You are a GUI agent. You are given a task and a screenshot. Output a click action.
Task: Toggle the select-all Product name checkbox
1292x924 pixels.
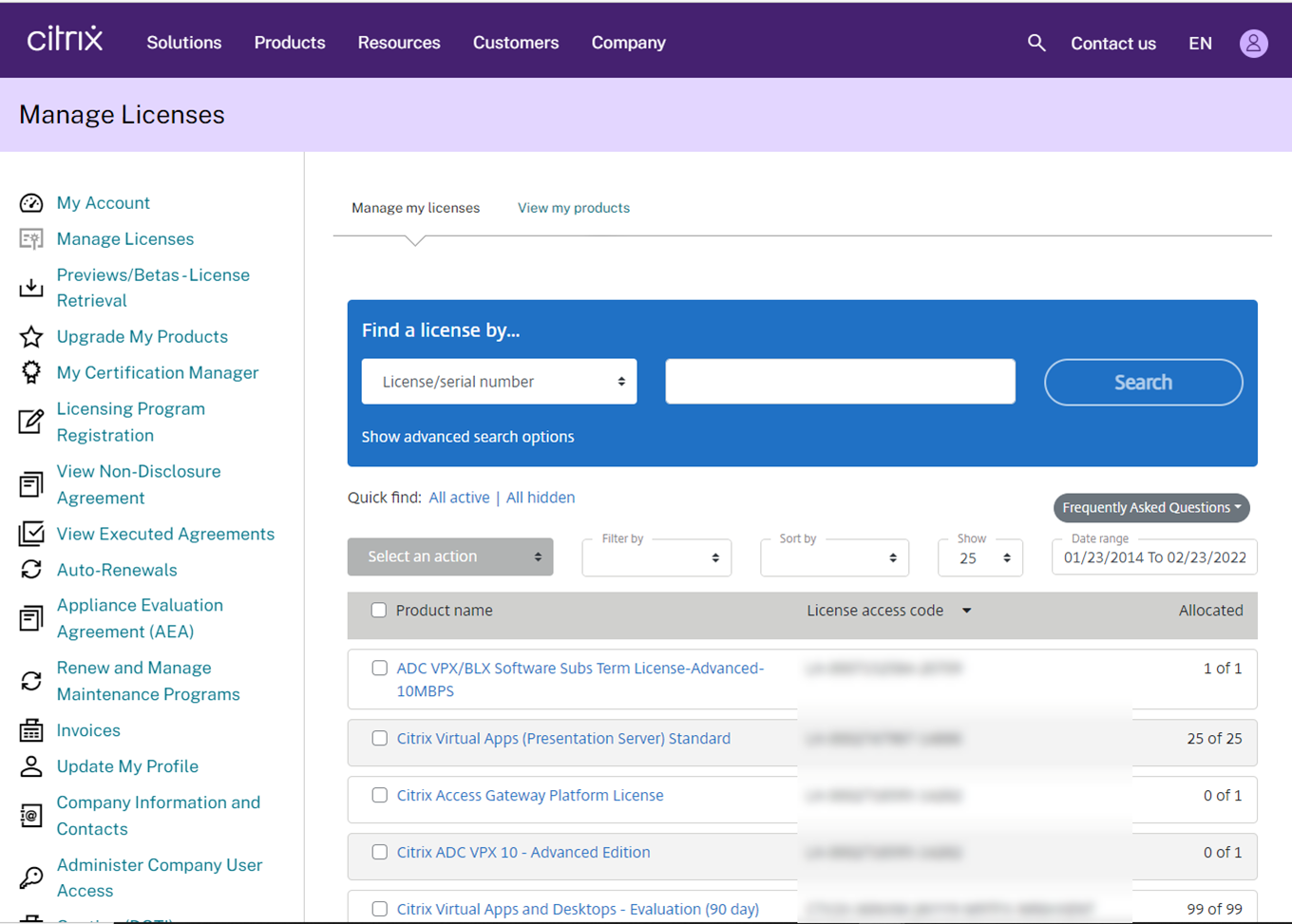coord(379,611)
